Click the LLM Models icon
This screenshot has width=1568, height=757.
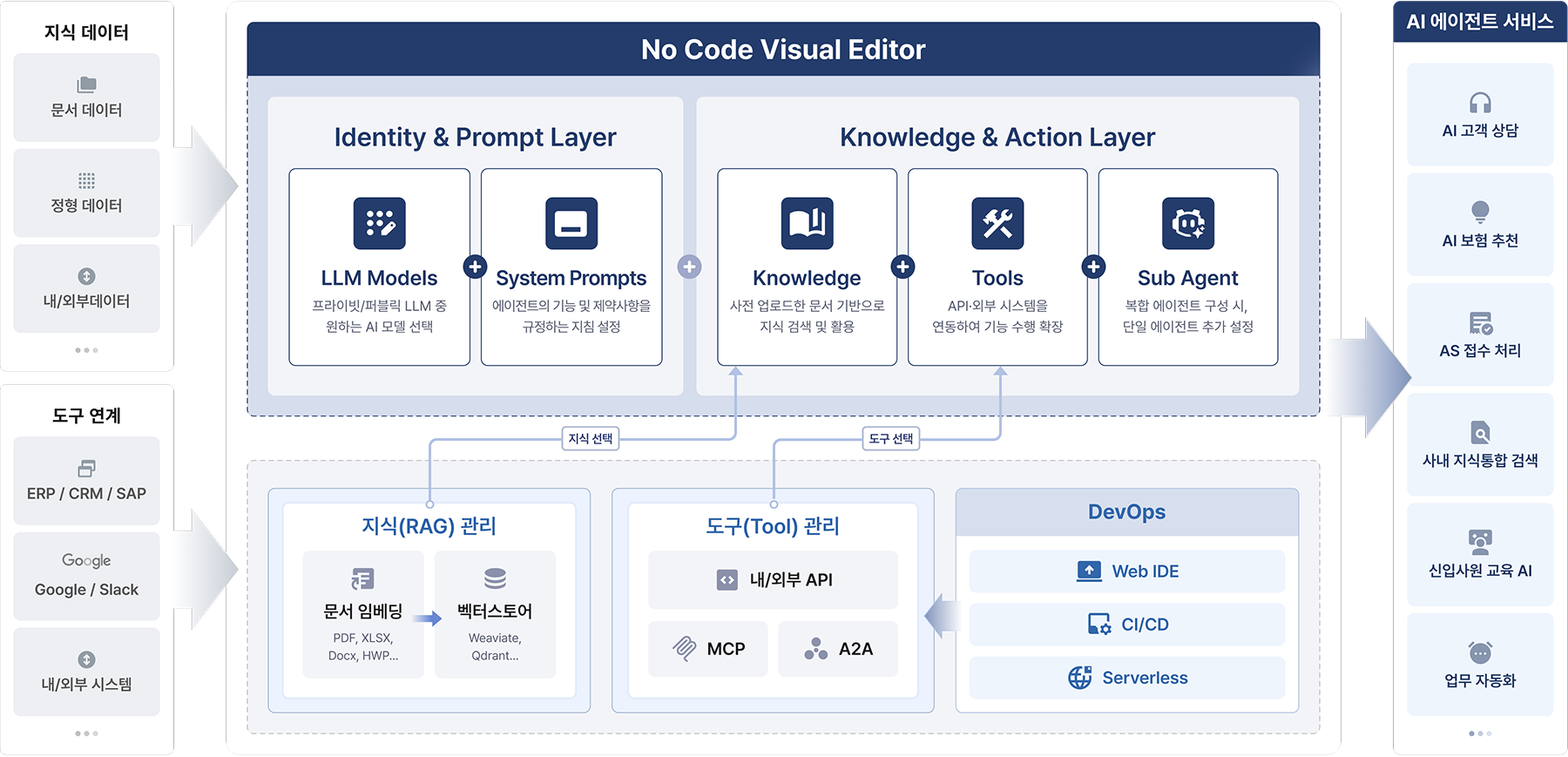[x=379, y=223]
